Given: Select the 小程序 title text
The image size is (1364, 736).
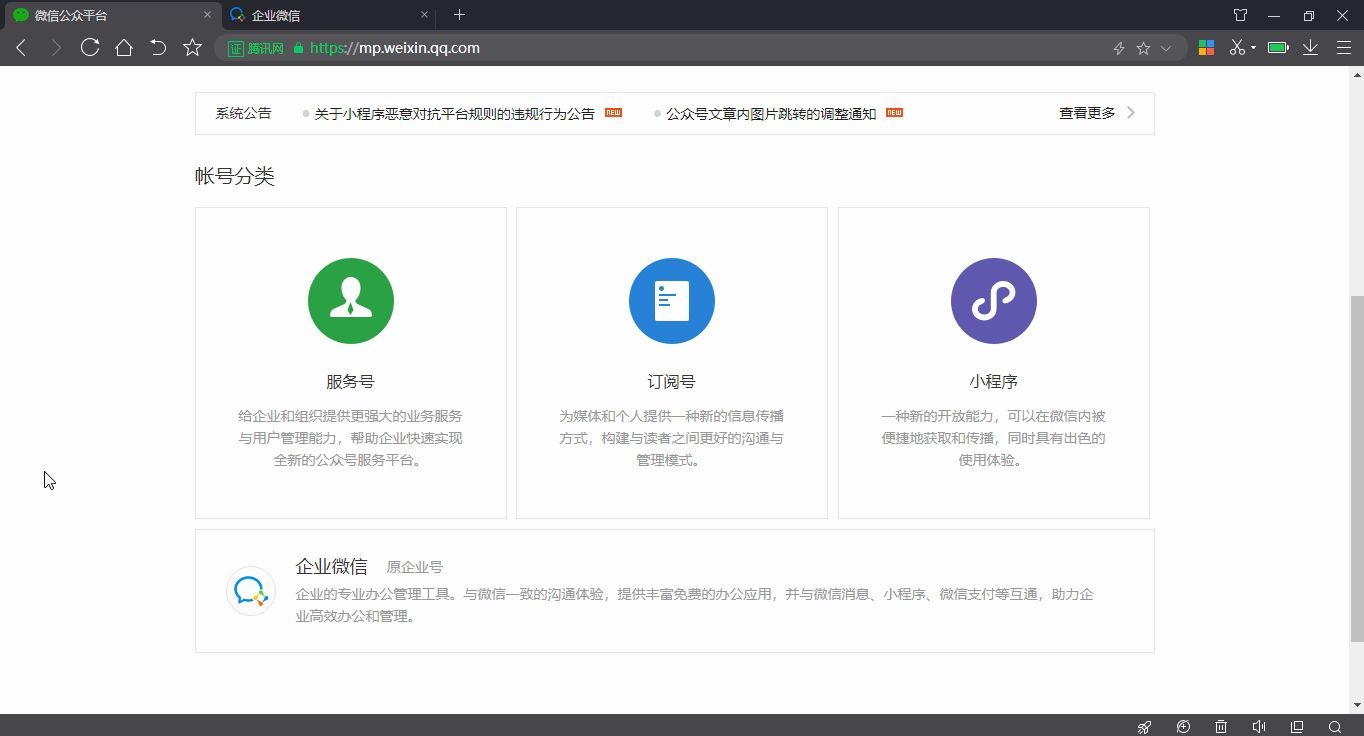Looking at the screenshot, I should tap(994, 381).
